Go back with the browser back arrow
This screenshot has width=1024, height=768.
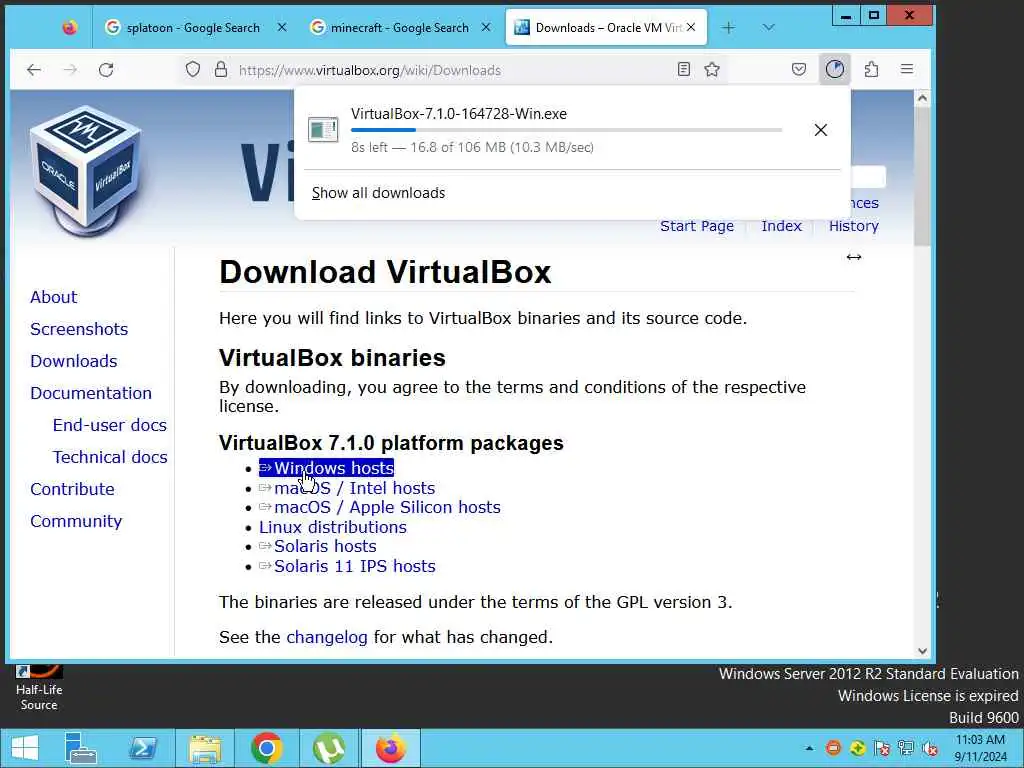[x=34, y=70]
